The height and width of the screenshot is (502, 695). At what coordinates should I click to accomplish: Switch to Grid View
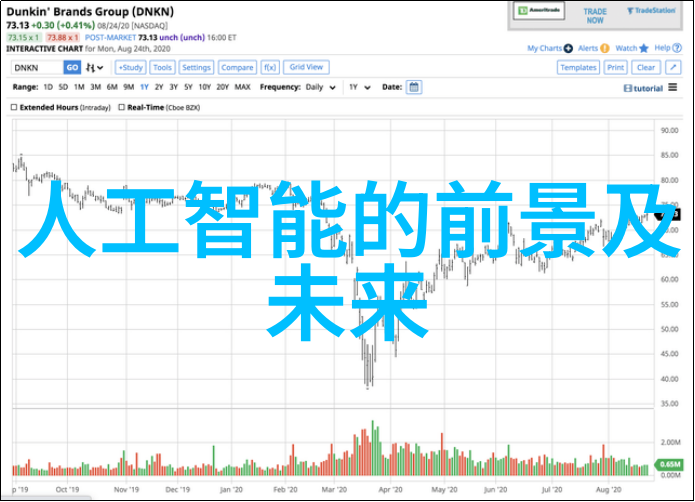tap(306, 67)
